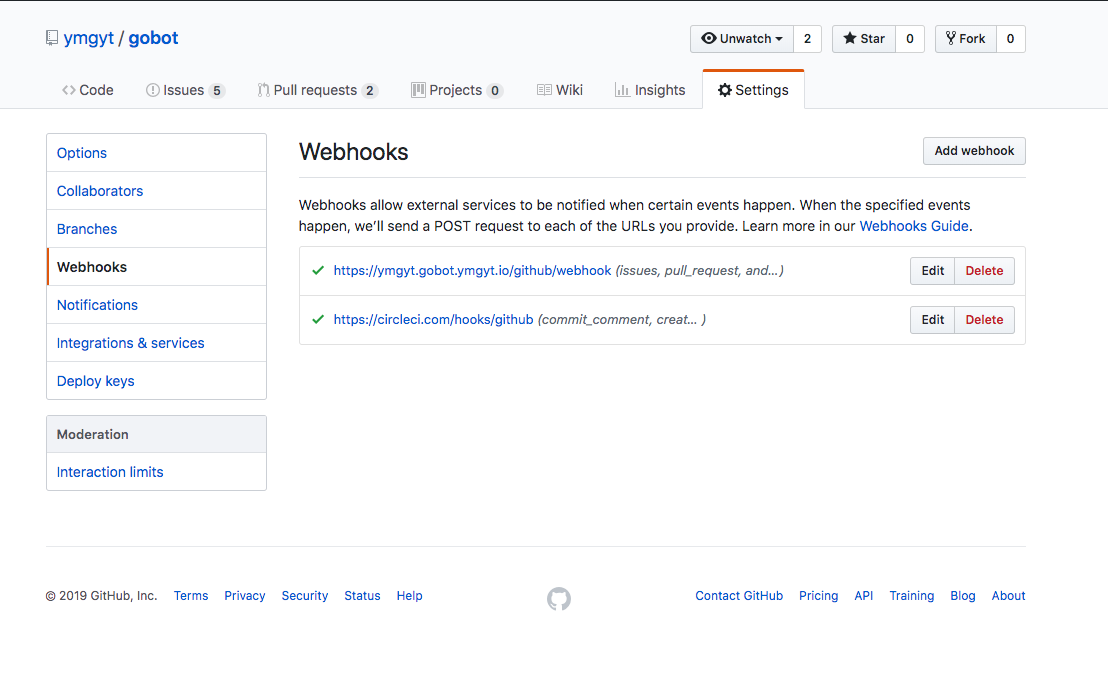Open Integrations & services settings

pyautogui.click(x=156, y=343)
